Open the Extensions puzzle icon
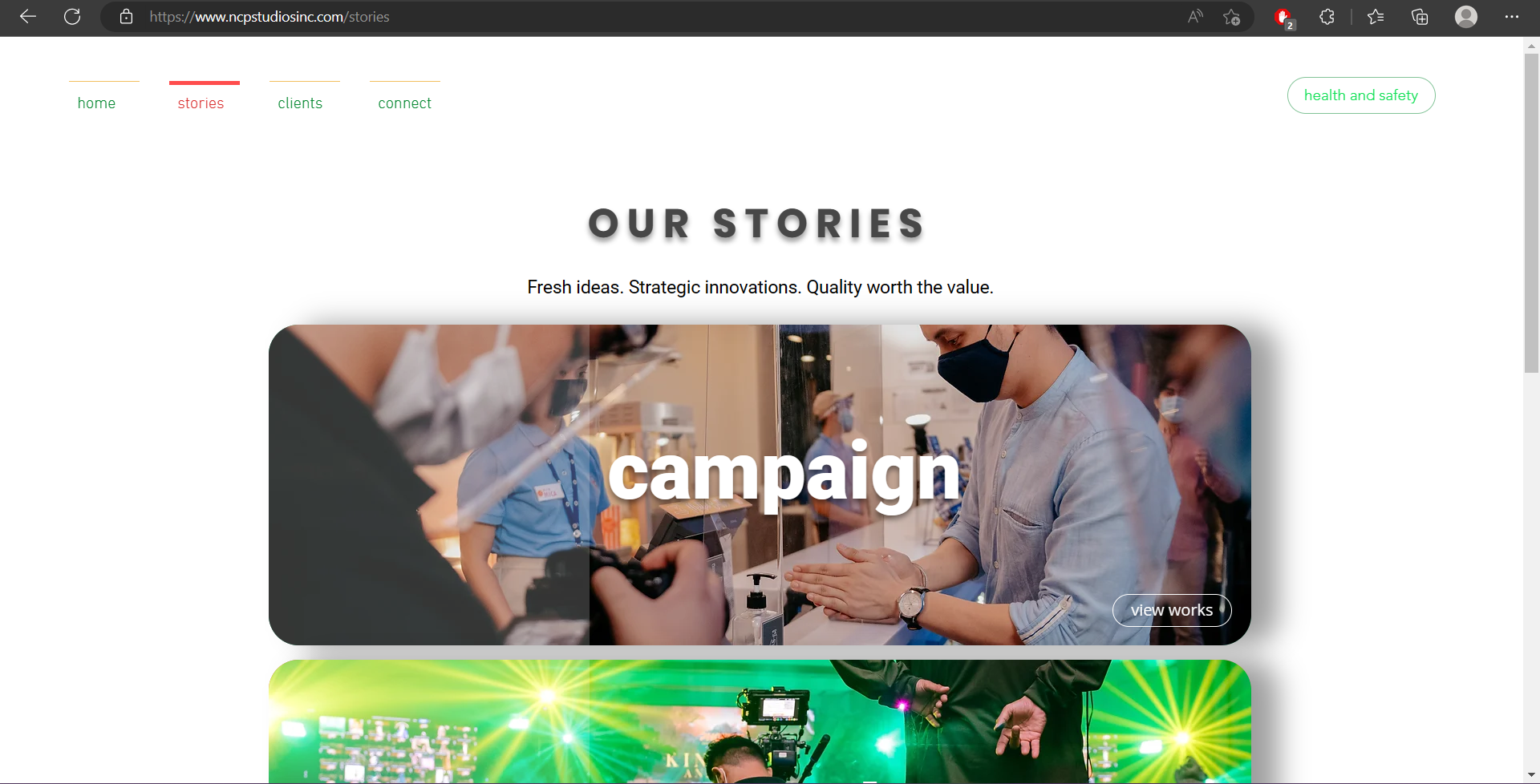Viewport: 1540px width, 784px height. 1327,16
